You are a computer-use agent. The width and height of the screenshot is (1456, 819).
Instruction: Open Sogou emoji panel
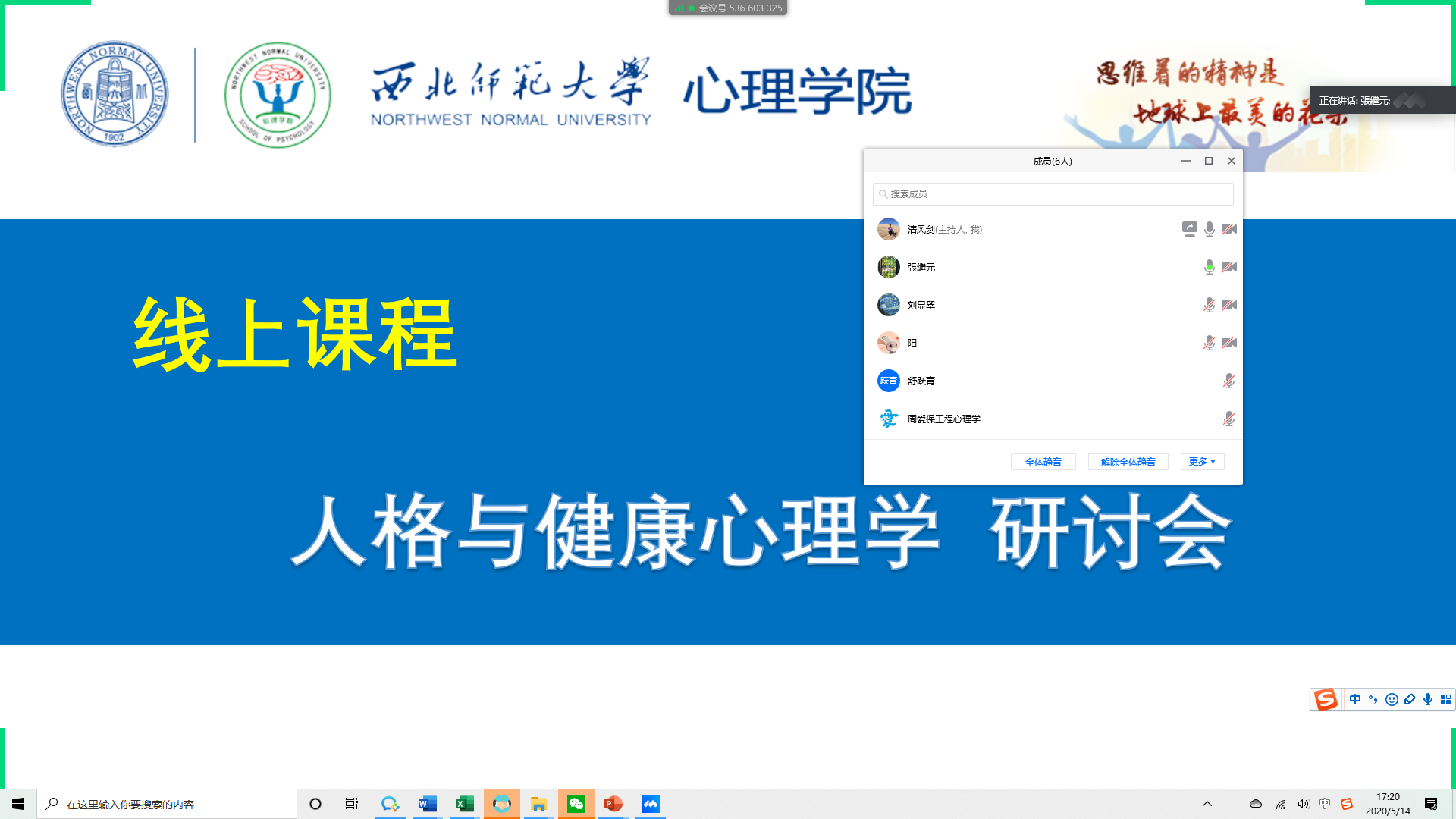coord(1392,699)
